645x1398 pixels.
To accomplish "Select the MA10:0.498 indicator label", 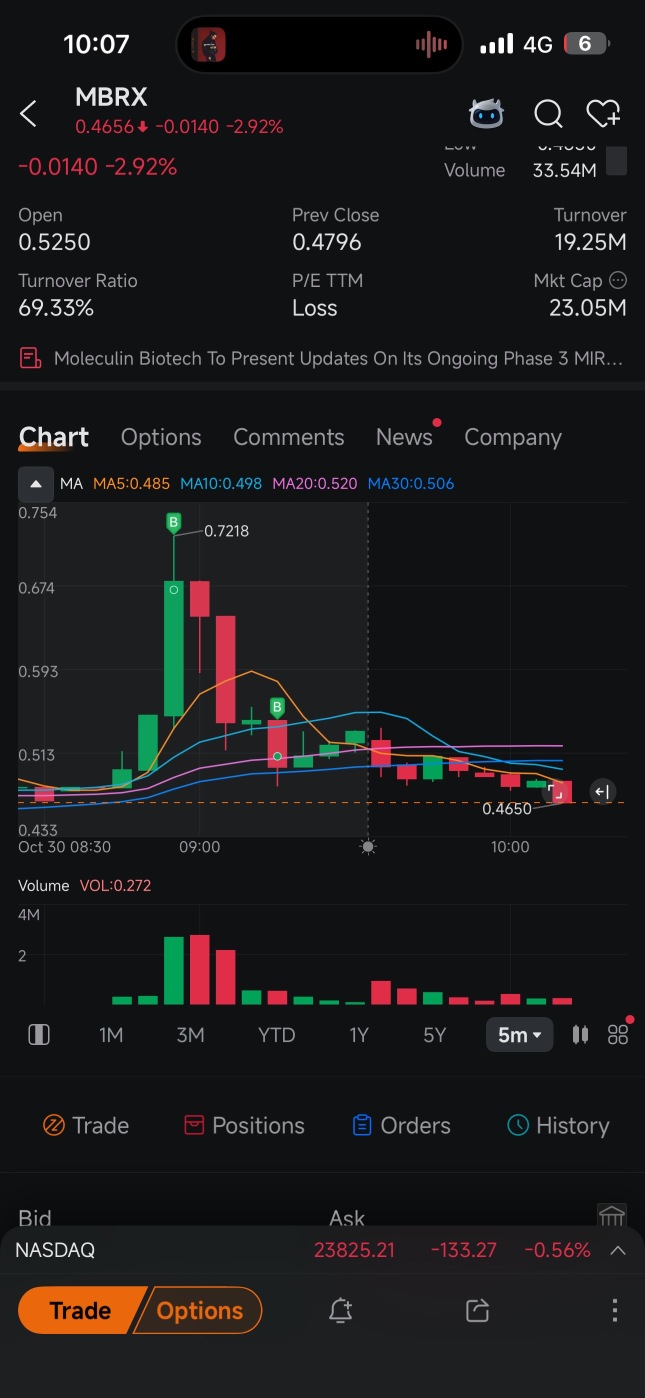I will pos(221,484).
